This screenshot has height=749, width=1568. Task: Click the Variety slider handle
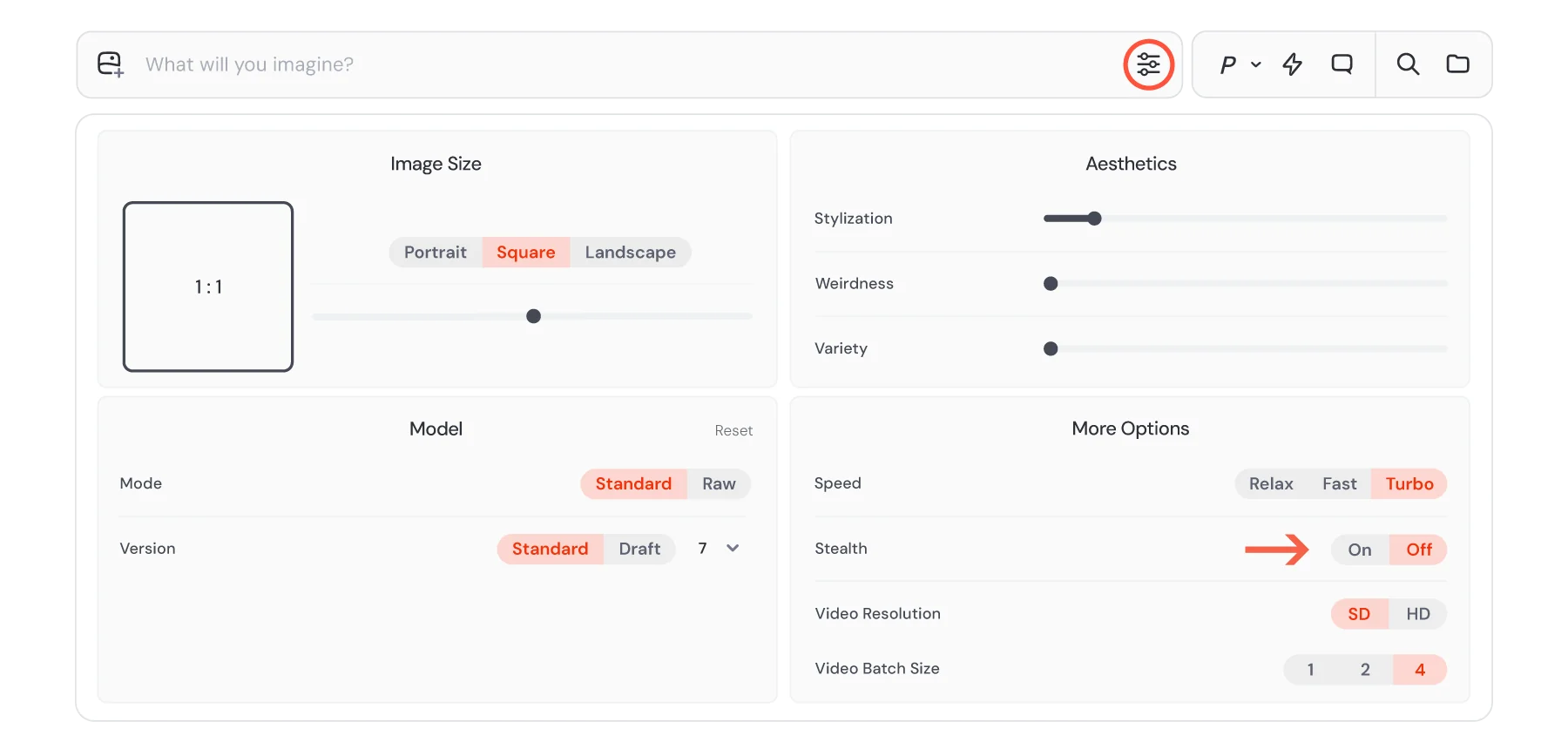(1051, 349)
